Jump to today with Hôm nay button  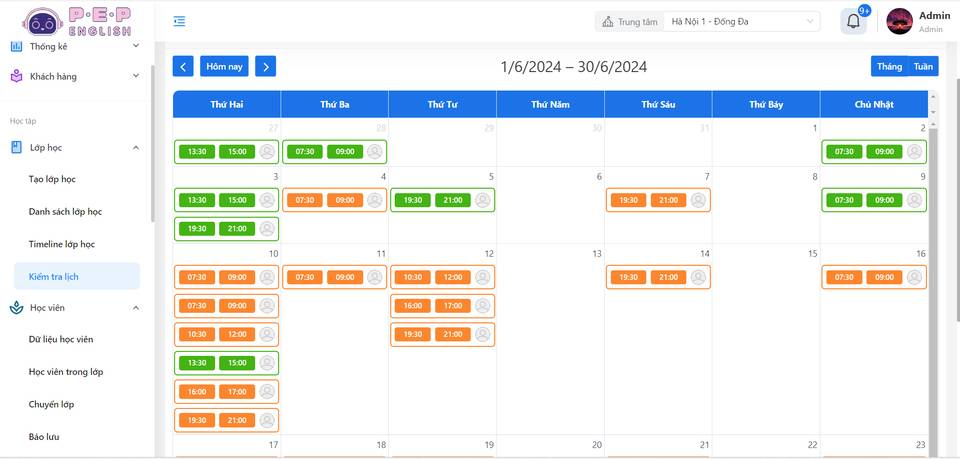224,66
